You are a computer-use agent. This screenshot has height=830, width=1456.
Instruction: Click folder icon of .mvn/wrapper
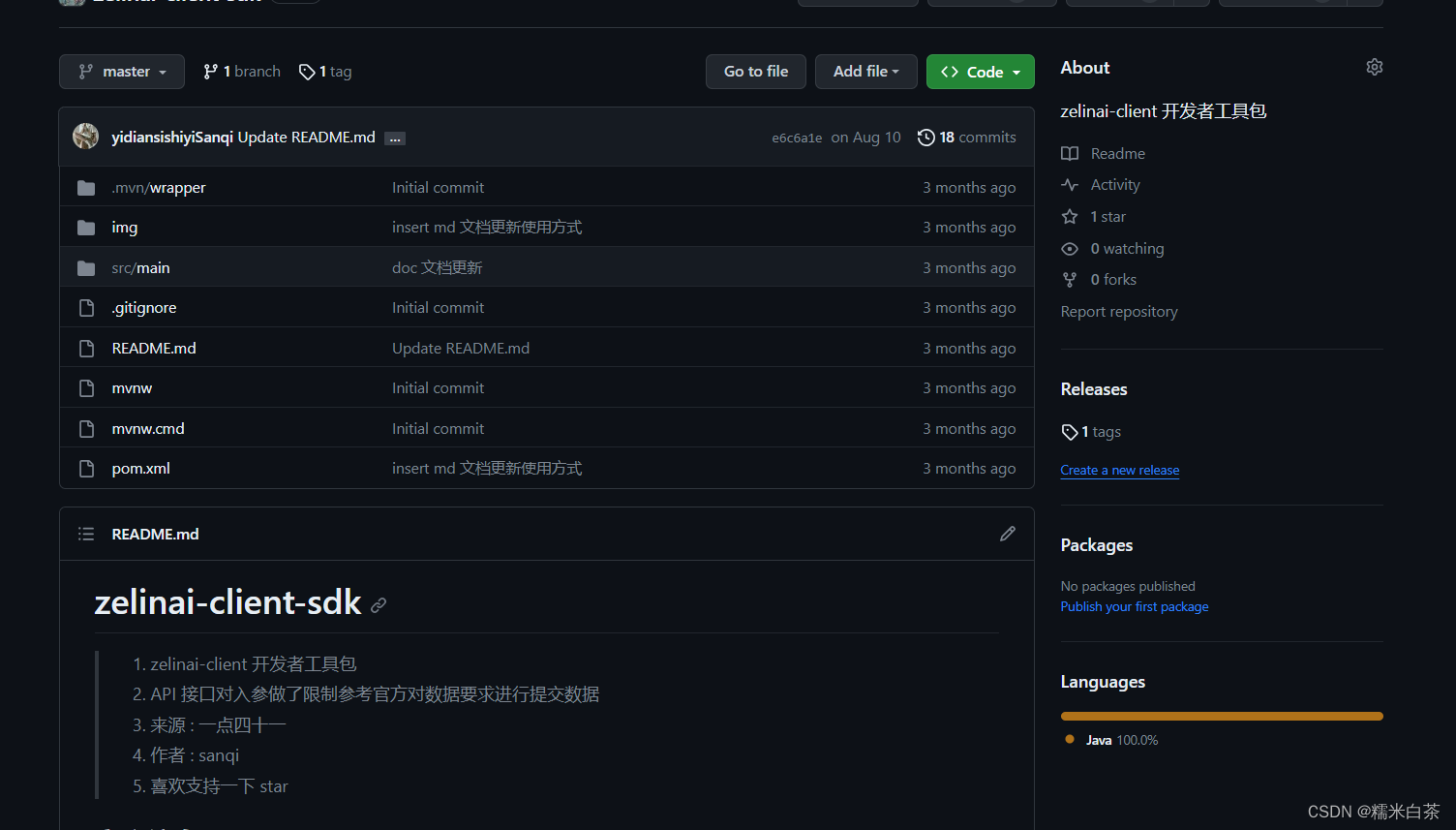pyautogui.click(x=86, y=188)
